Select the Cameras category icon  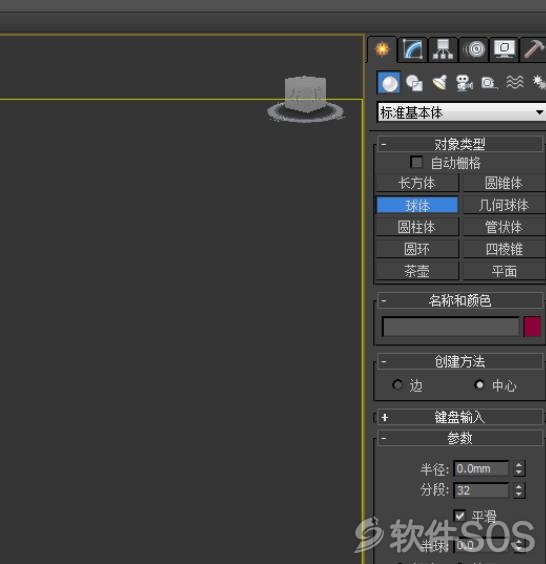pyautogui.click(x=464, y=83)
